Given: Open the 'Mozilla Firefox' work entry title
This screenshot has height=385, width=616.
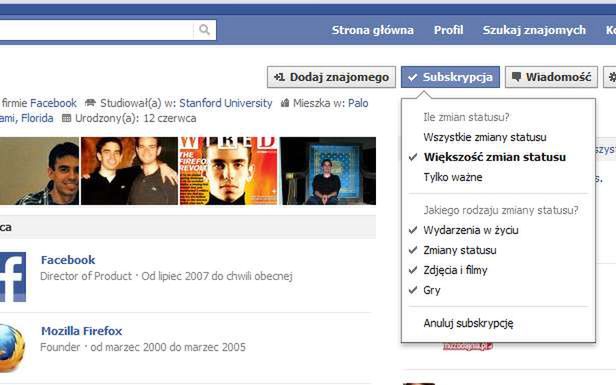Looking at the screenshot, I should pos(82,331).
